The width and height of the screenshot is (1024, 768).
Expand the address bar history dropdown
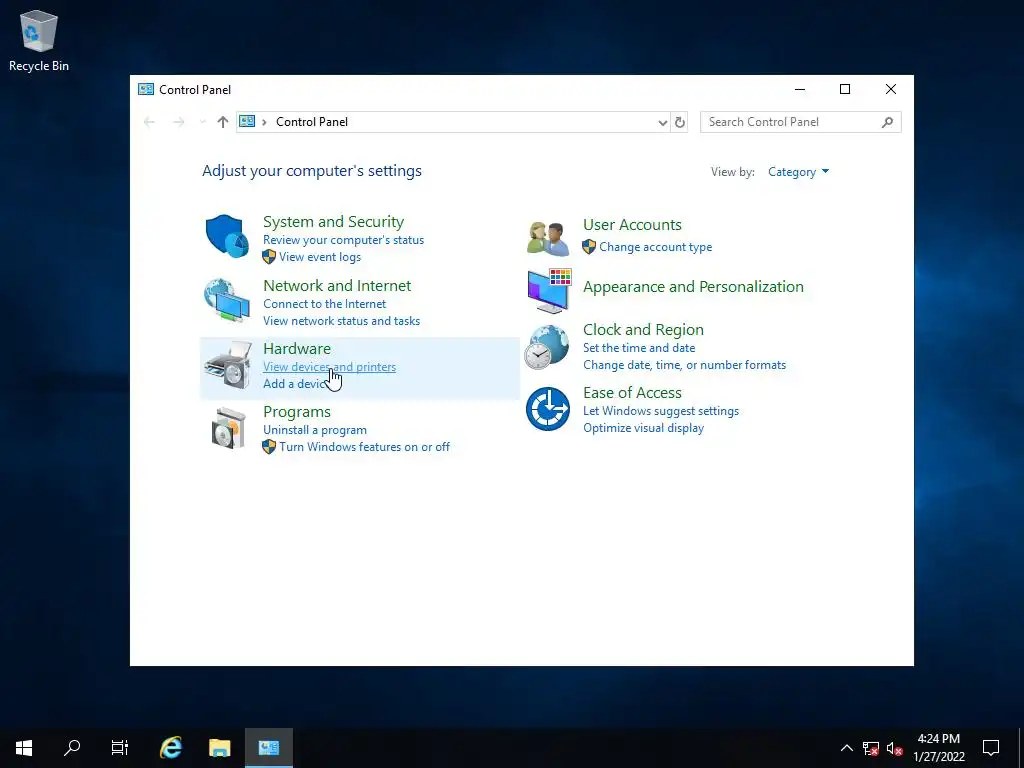662,122
